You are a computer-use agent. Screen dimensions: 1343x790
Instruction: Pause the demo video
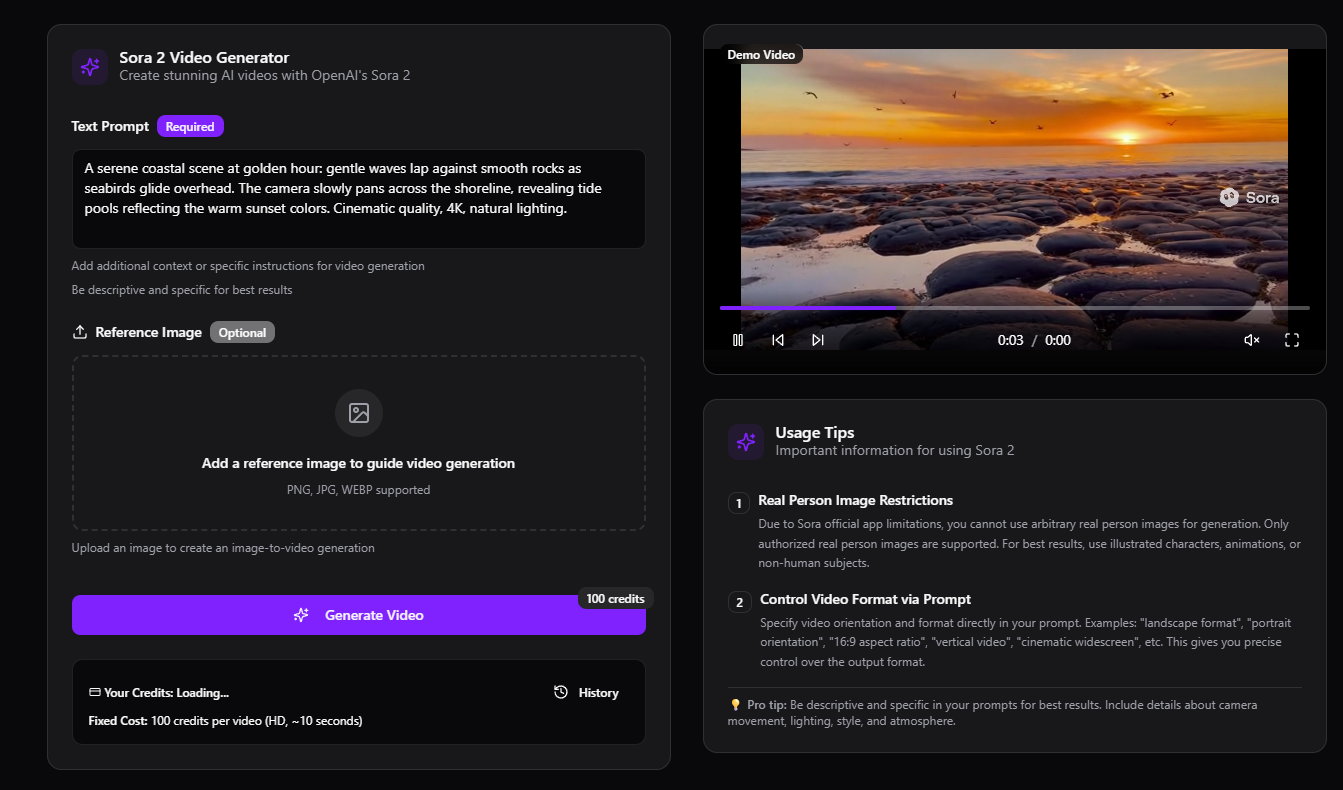[738, 340]
